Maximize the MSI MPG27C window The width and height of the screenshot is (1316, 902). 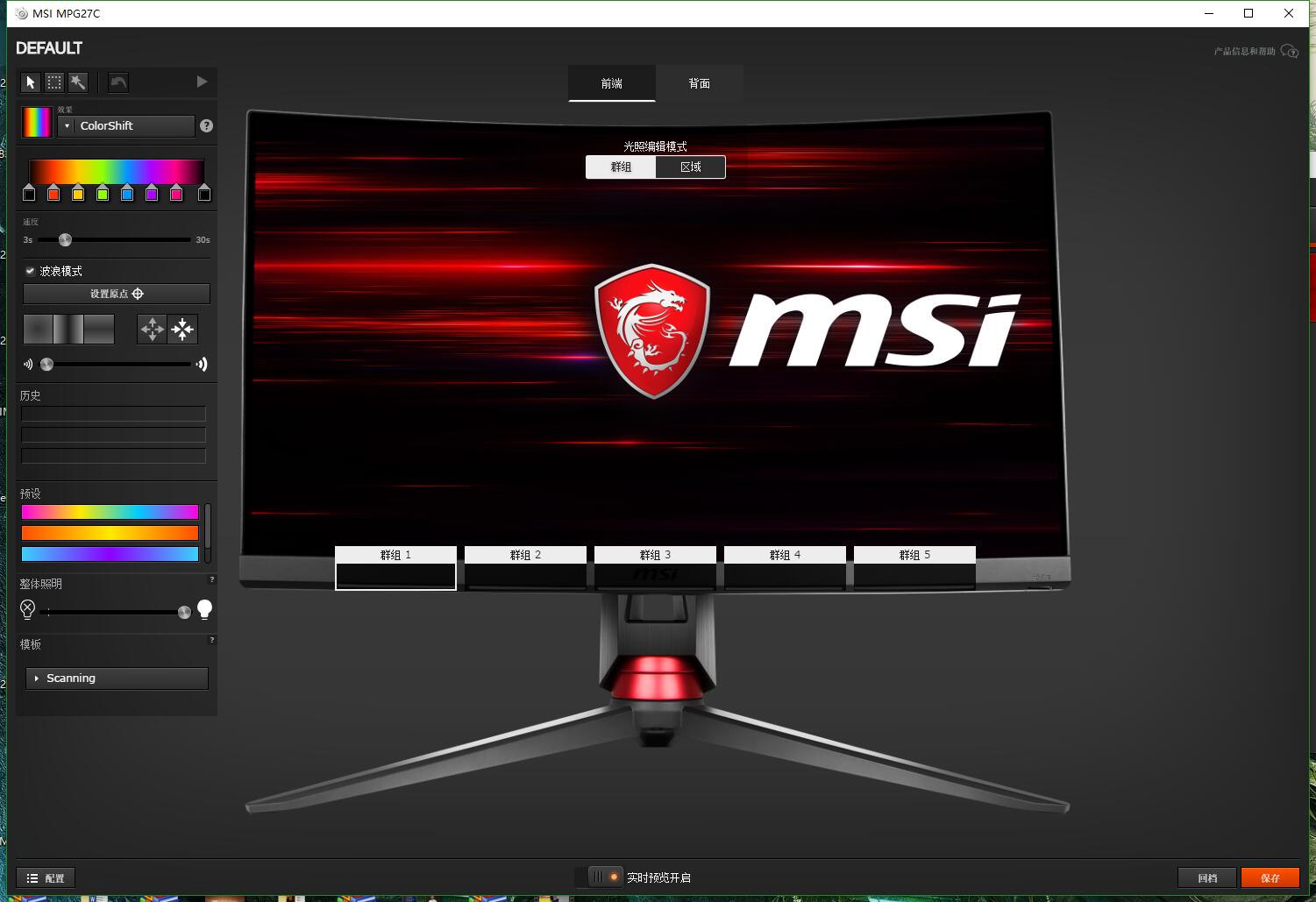tap(1248, 13)
